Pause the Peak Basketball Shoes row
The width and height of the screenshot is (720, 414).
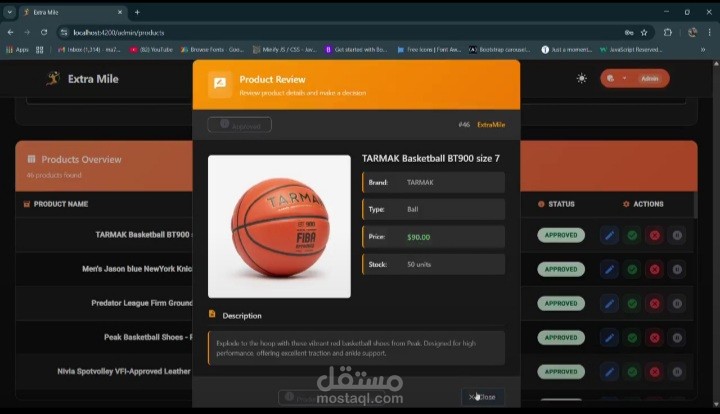coord(677,338)
